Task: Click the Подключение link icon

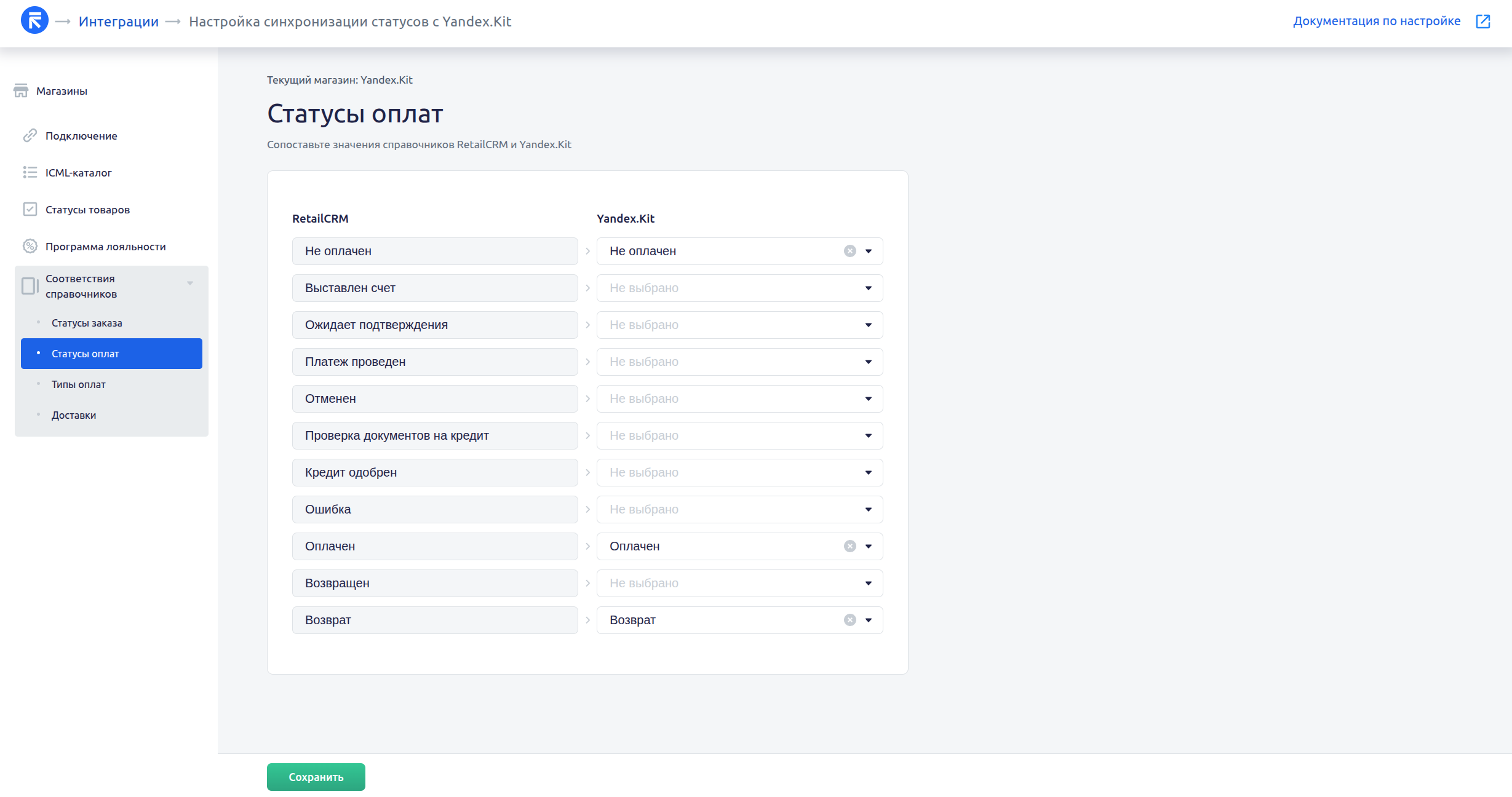Action: [30, 135]
